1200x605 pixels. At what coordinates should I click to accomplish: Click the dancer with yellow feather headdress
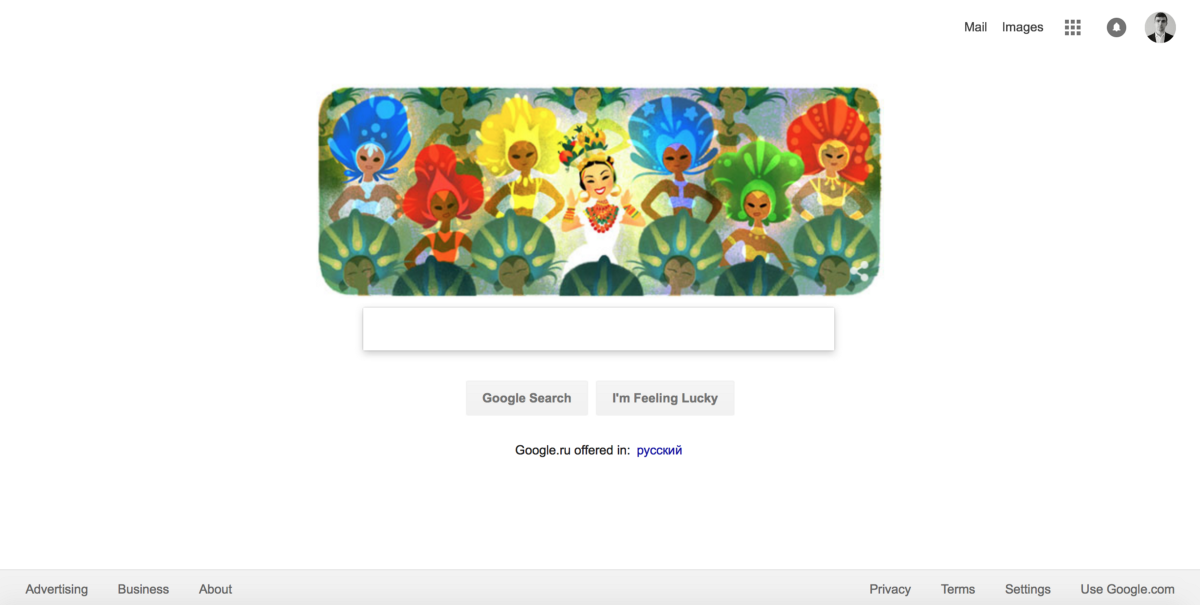(x=517, y=160)
